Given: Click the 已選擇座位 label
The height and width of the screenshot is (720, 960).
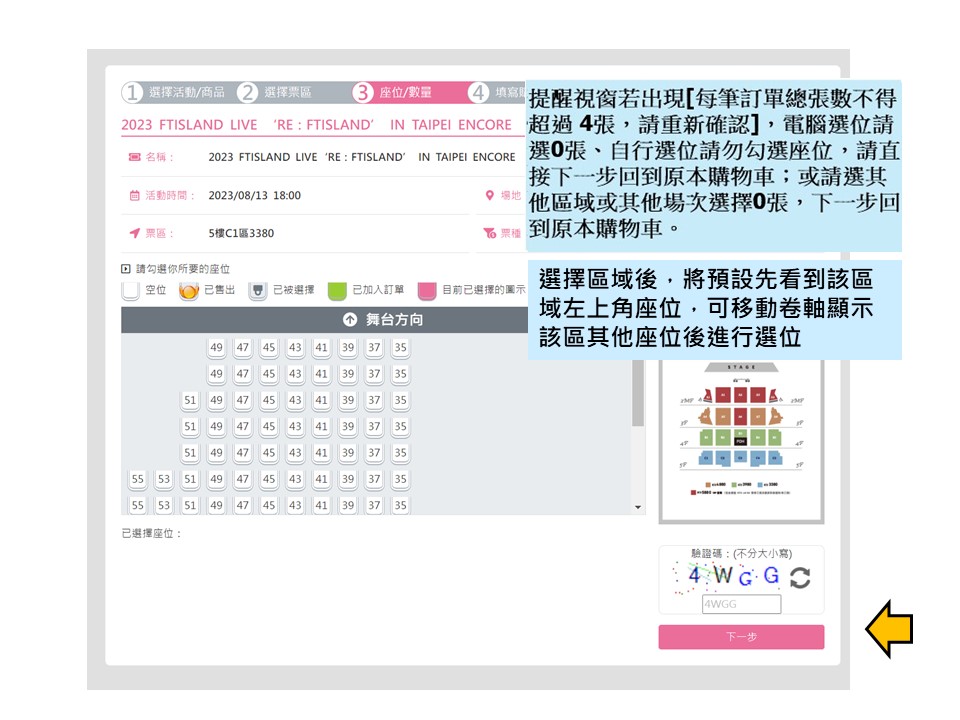Looking at the screenshot, I should 151,533.
